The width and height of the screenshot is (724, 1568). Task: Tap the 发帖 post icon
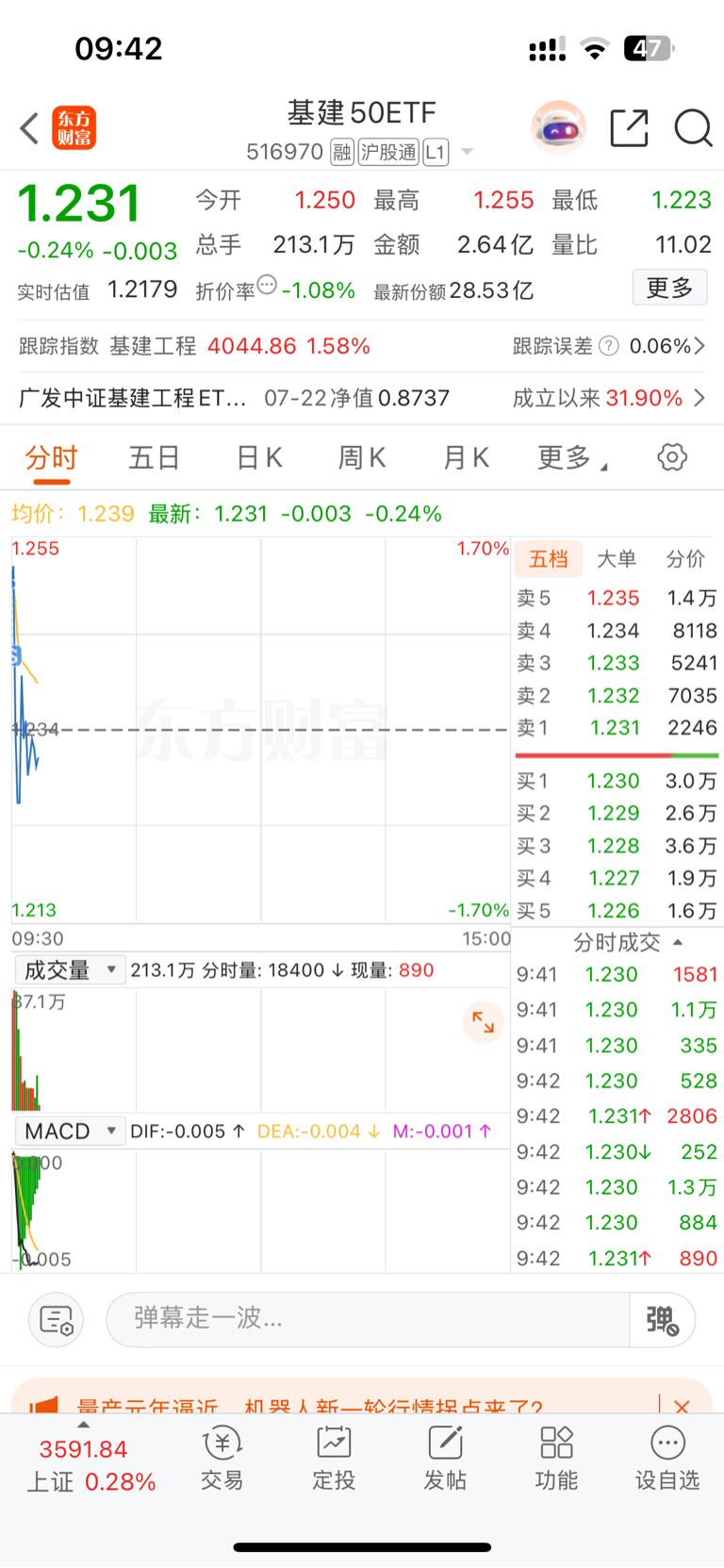[x=445, y=1459]
